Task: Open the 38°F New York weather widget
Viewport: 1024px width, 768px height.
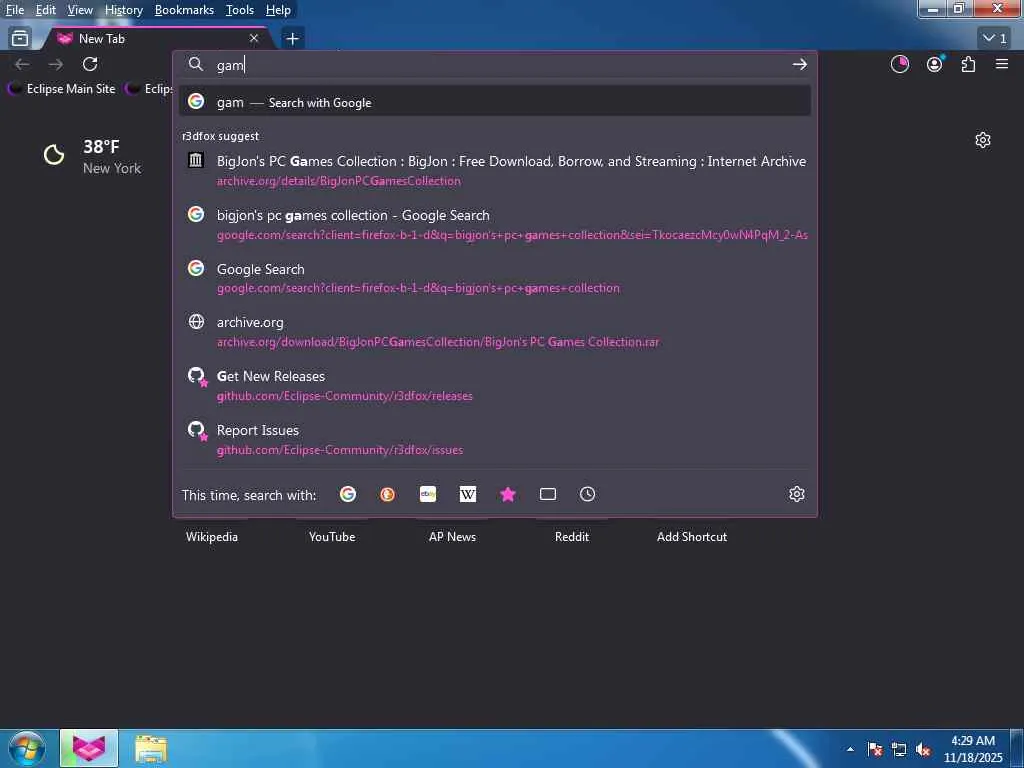Action: pos(92,156)
